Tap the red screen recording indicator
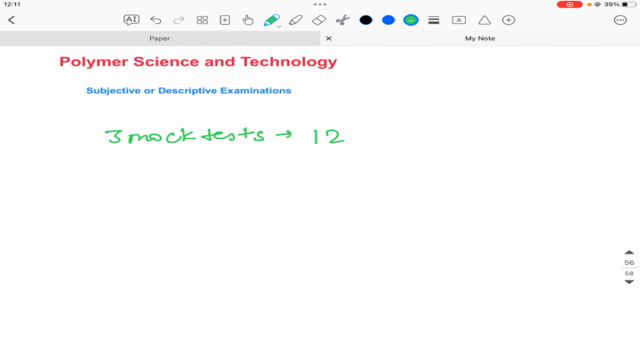The image size is (640, 360). [x=569, y=4]
